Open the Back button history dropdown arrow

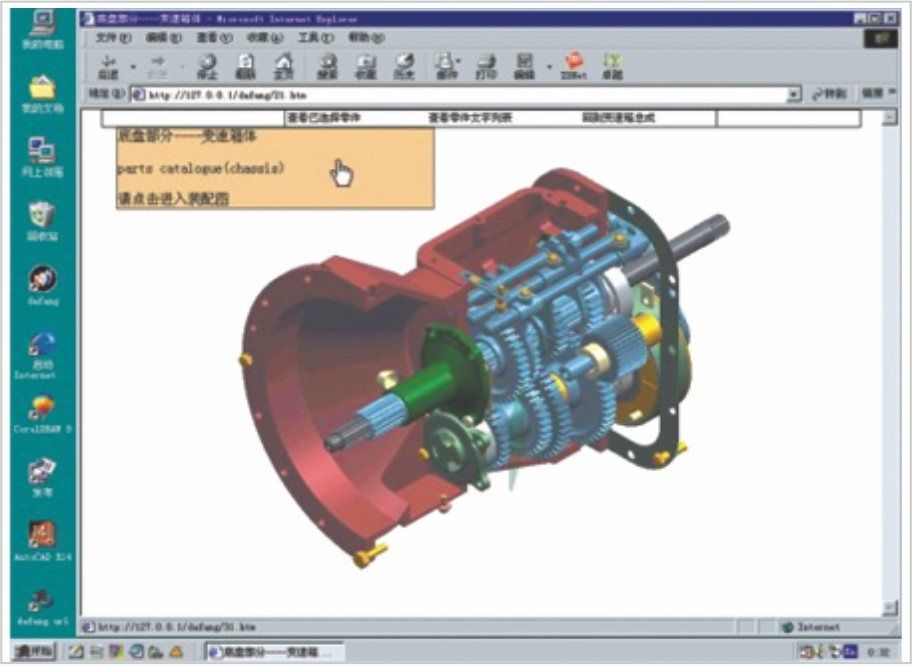(x=132, y=68)
